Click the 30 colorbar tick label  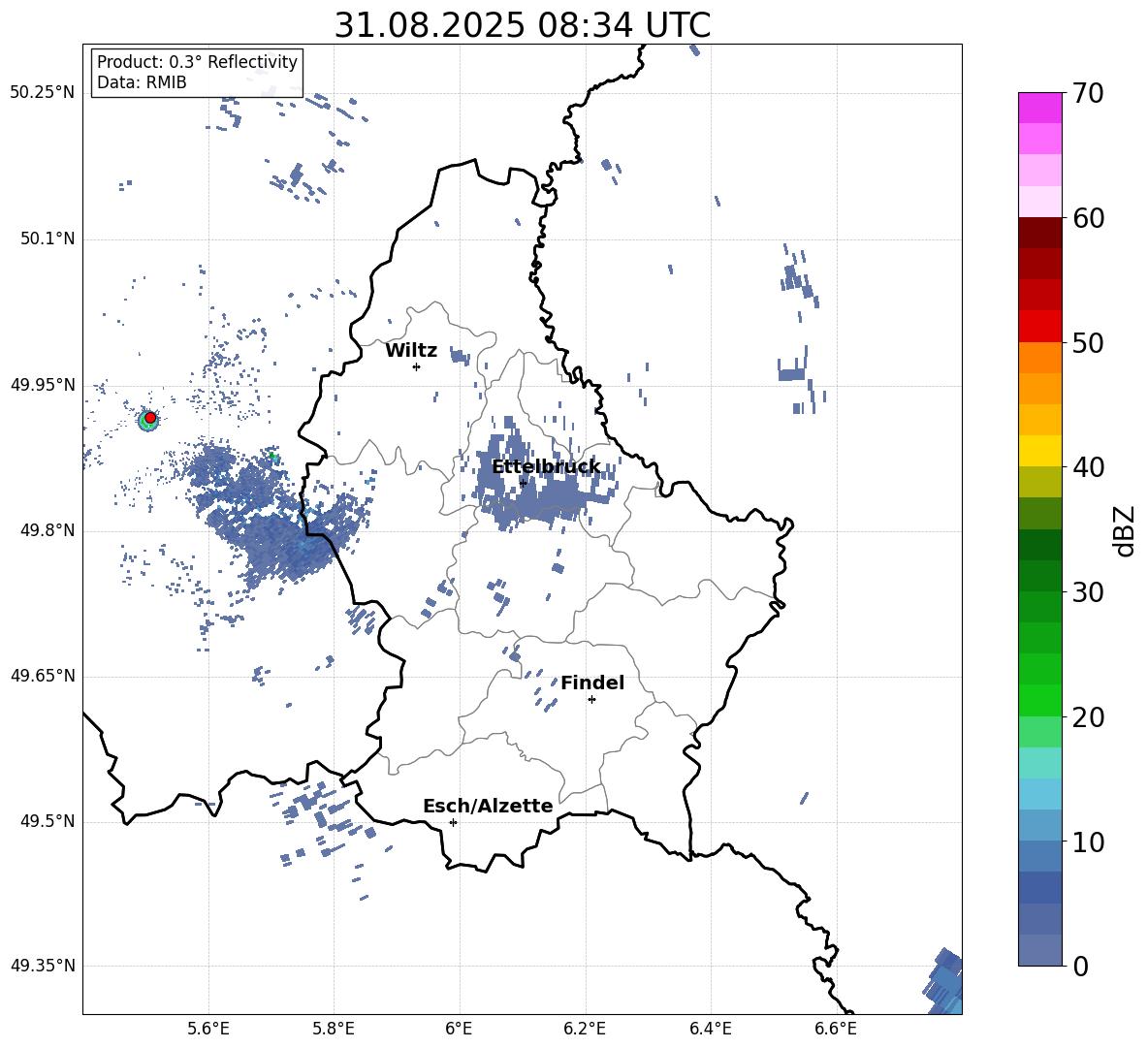coord(1088,592)
